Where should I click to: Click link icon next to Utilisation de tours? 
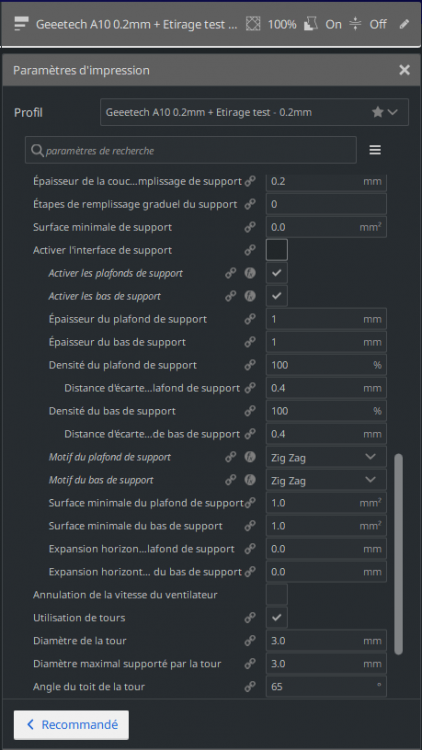250,618
